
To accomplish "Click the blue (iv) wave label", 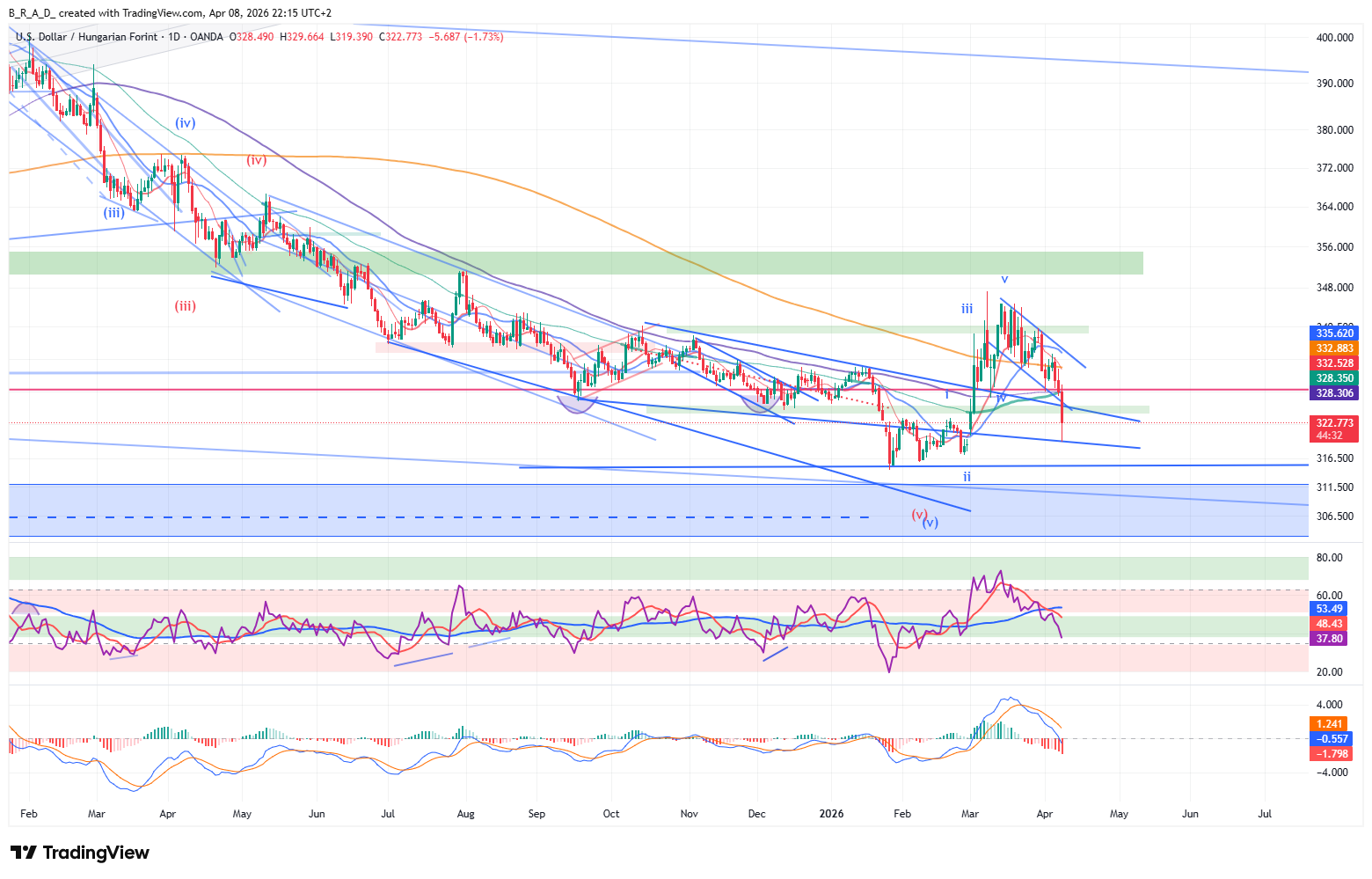I will (185, 123).
